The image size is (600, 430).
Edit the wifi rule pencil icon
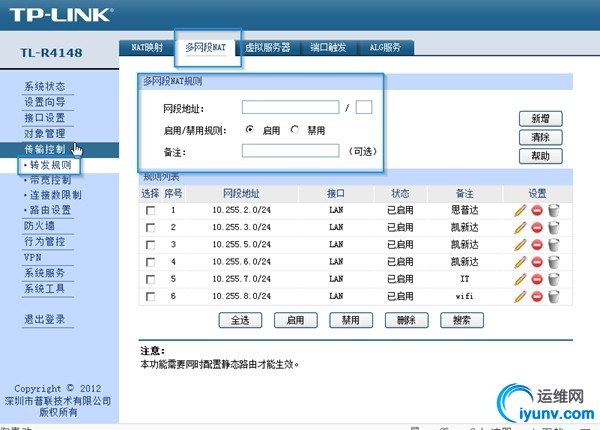pyautogui.click(x=520, y=296)
